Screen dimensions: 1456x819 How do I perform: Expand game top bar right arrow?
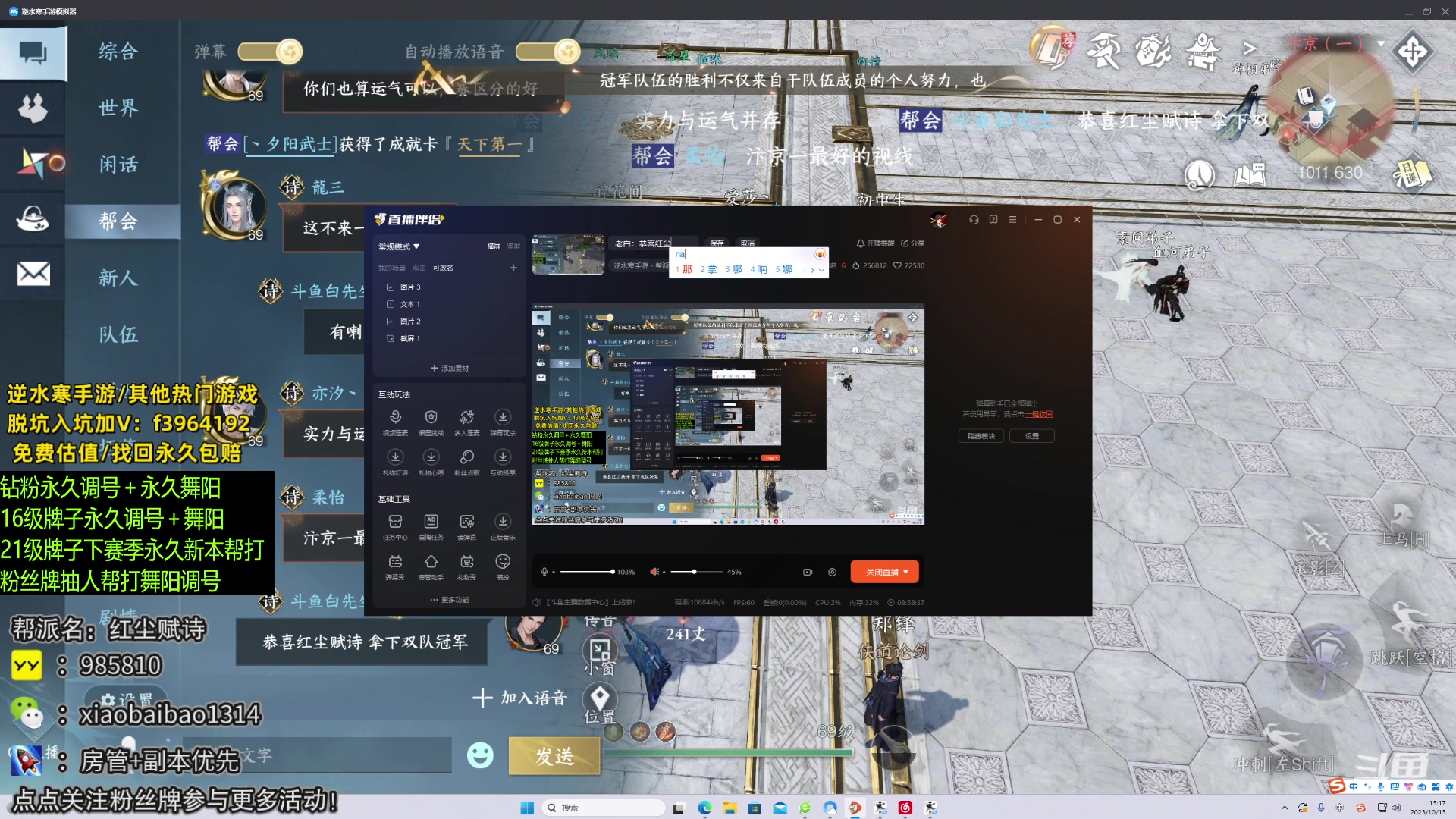(x=1250, y=48)
